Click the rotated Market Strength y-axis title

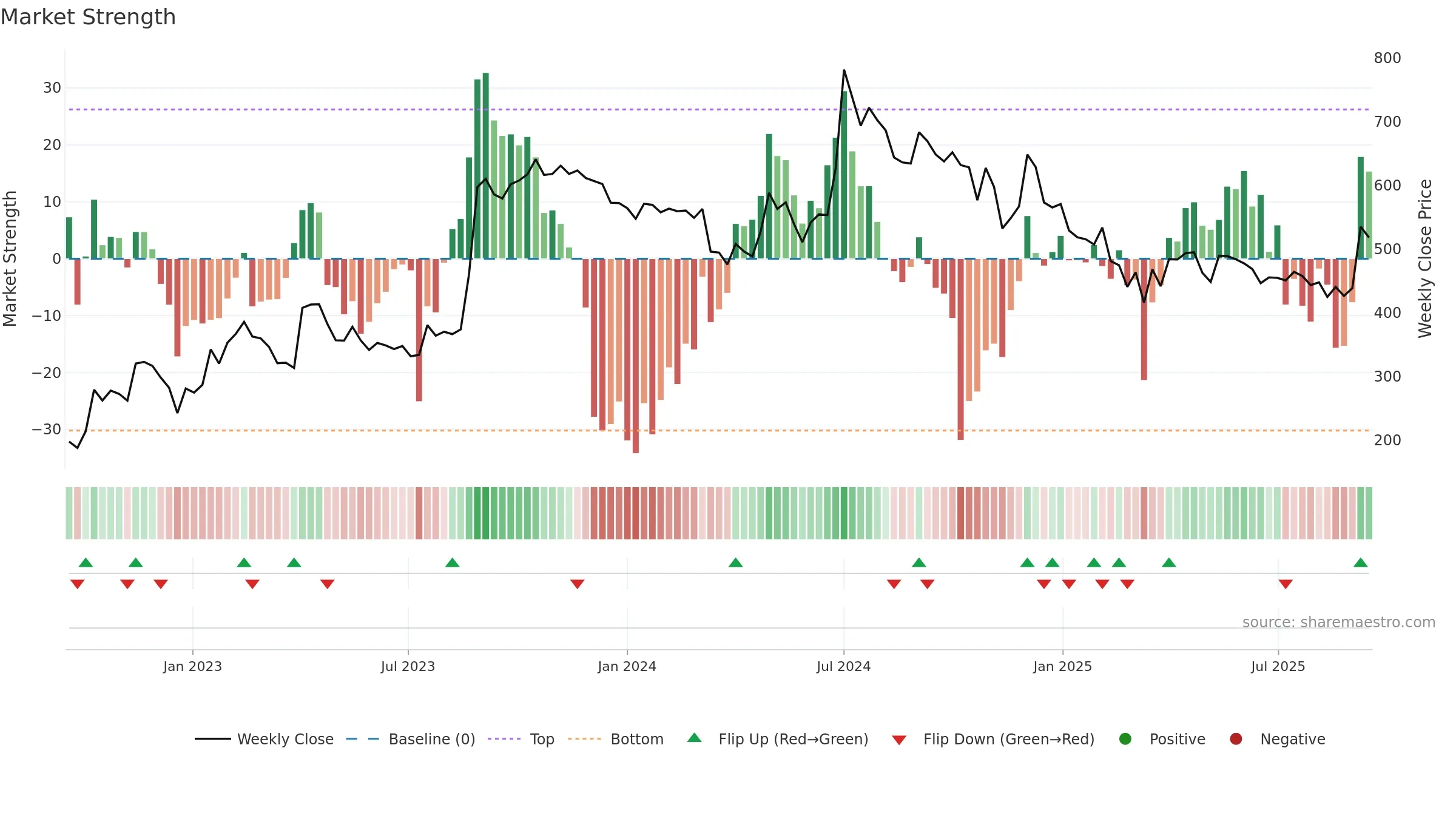[x=10, y=258]
